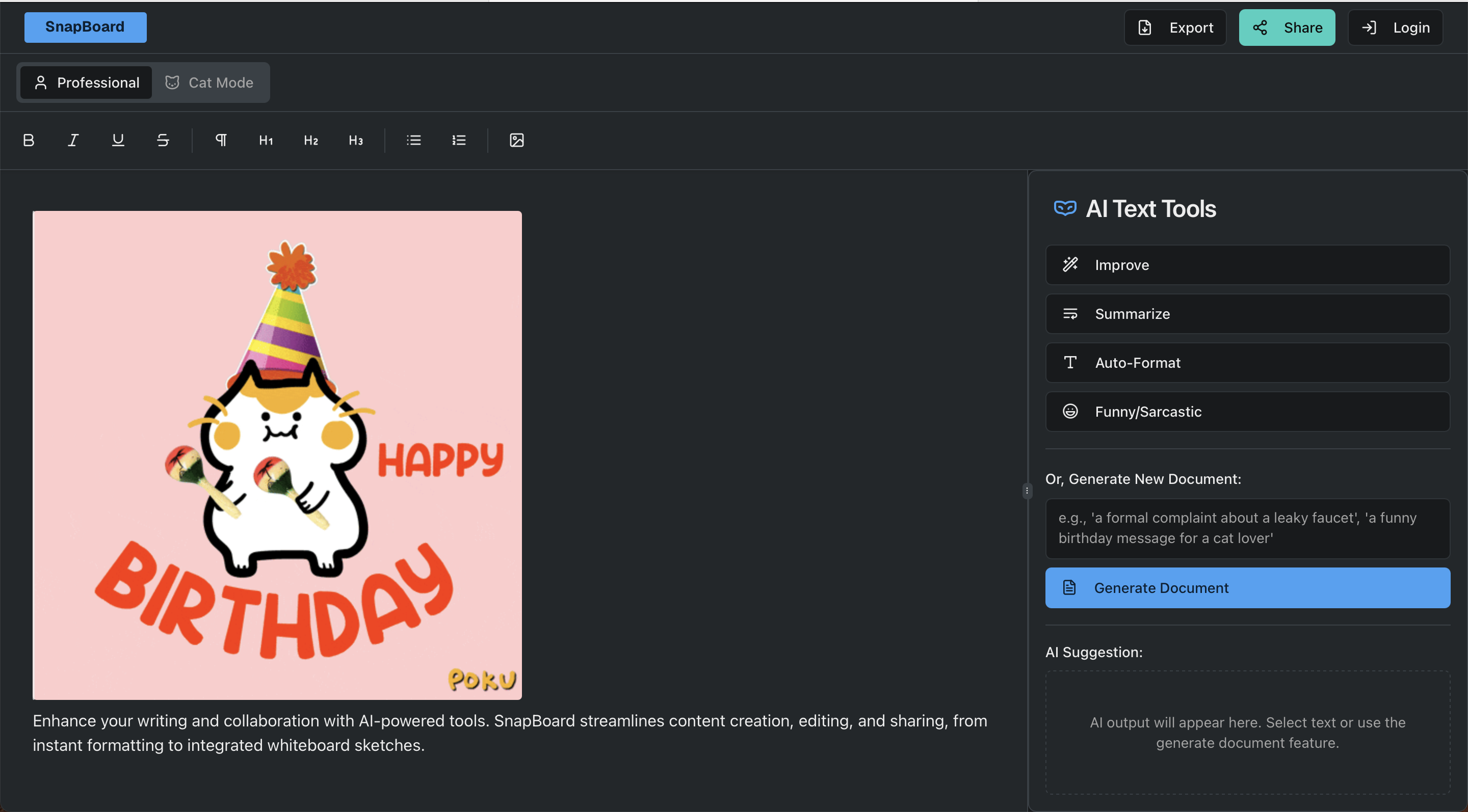Apply strikethrough formatting
Viewport: 1468px width, 812px height.
coord(163,140)
